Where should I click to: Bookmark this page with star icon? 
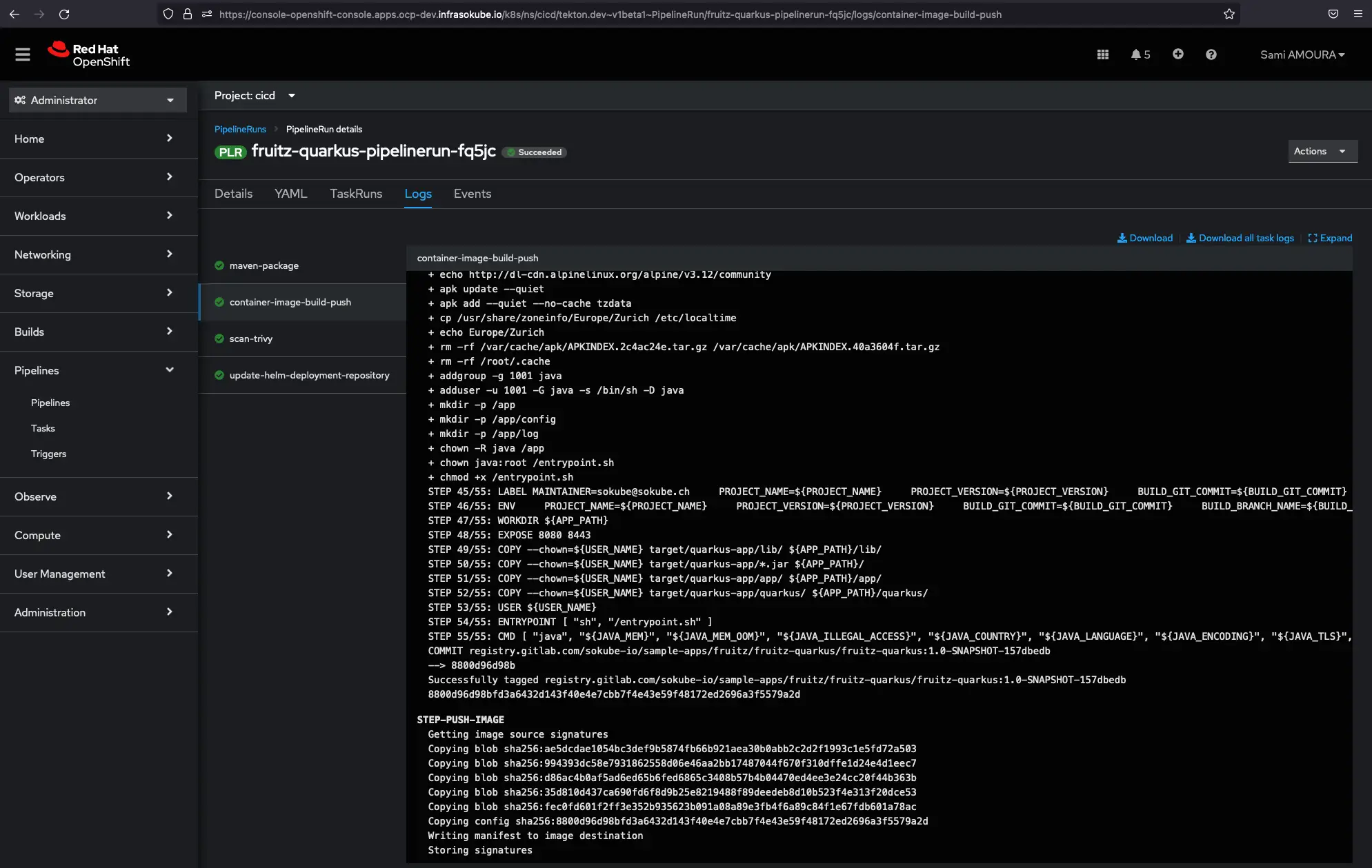[1229, 14]
